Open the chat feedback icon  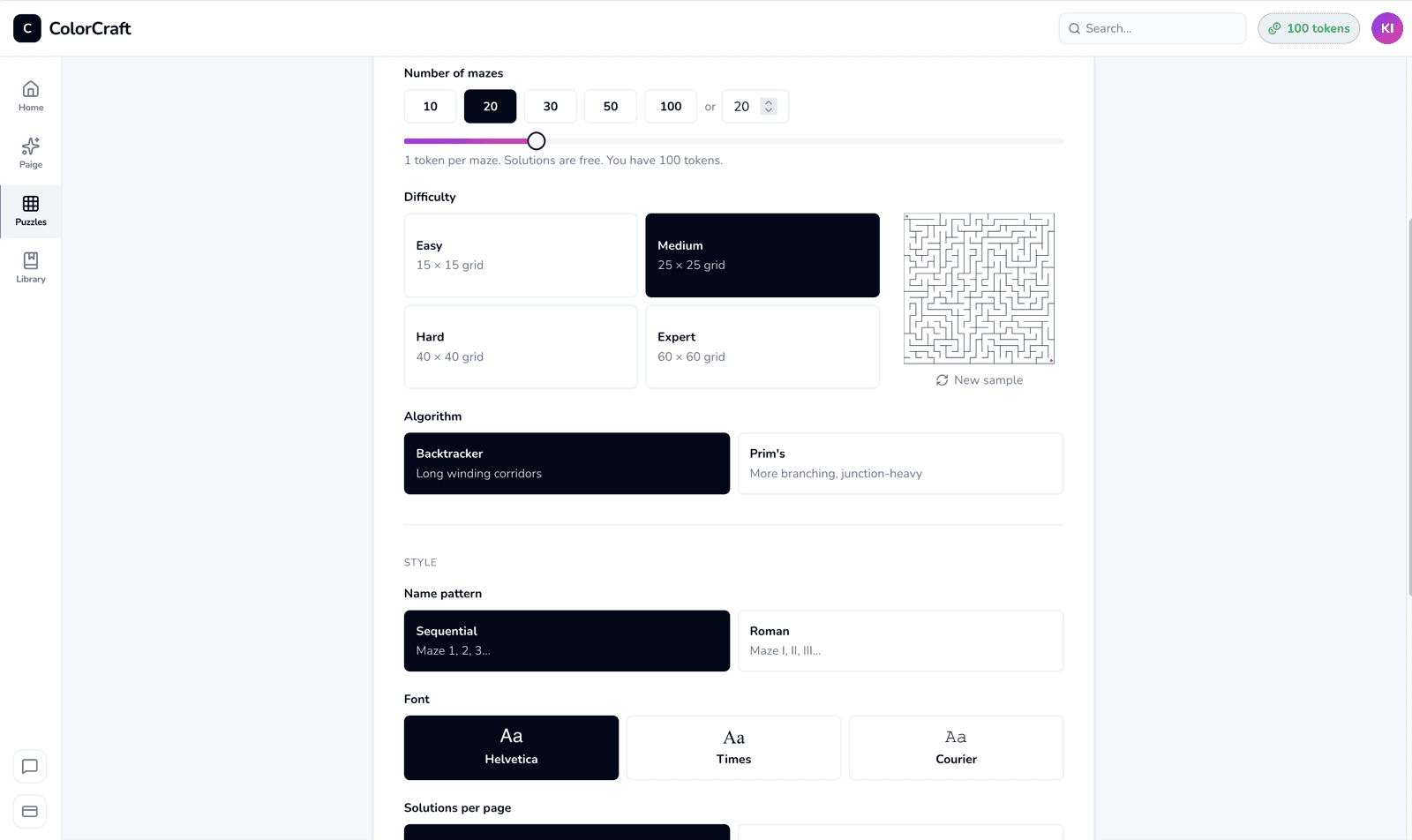pyautogui.click(x=30, y=767)
